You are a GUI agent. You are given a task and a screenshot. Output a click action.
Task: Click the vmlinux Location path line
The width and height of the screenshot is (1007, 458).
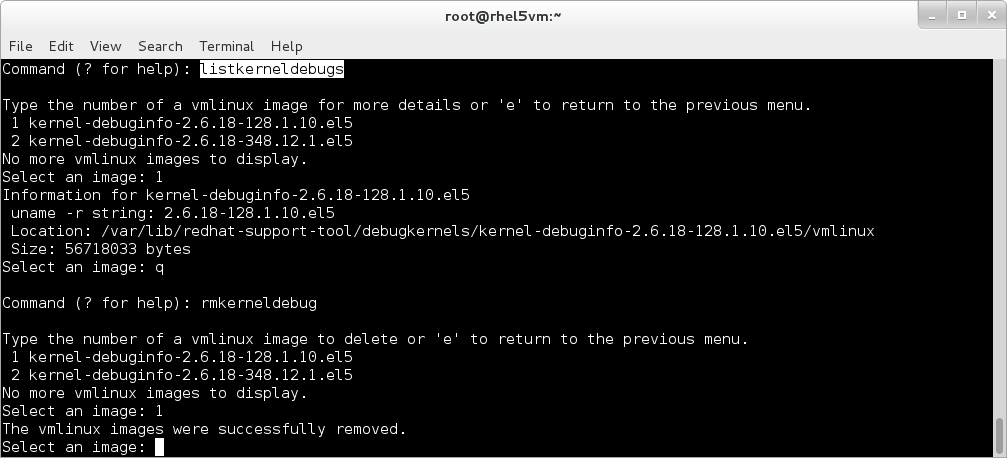click(440, 231)
